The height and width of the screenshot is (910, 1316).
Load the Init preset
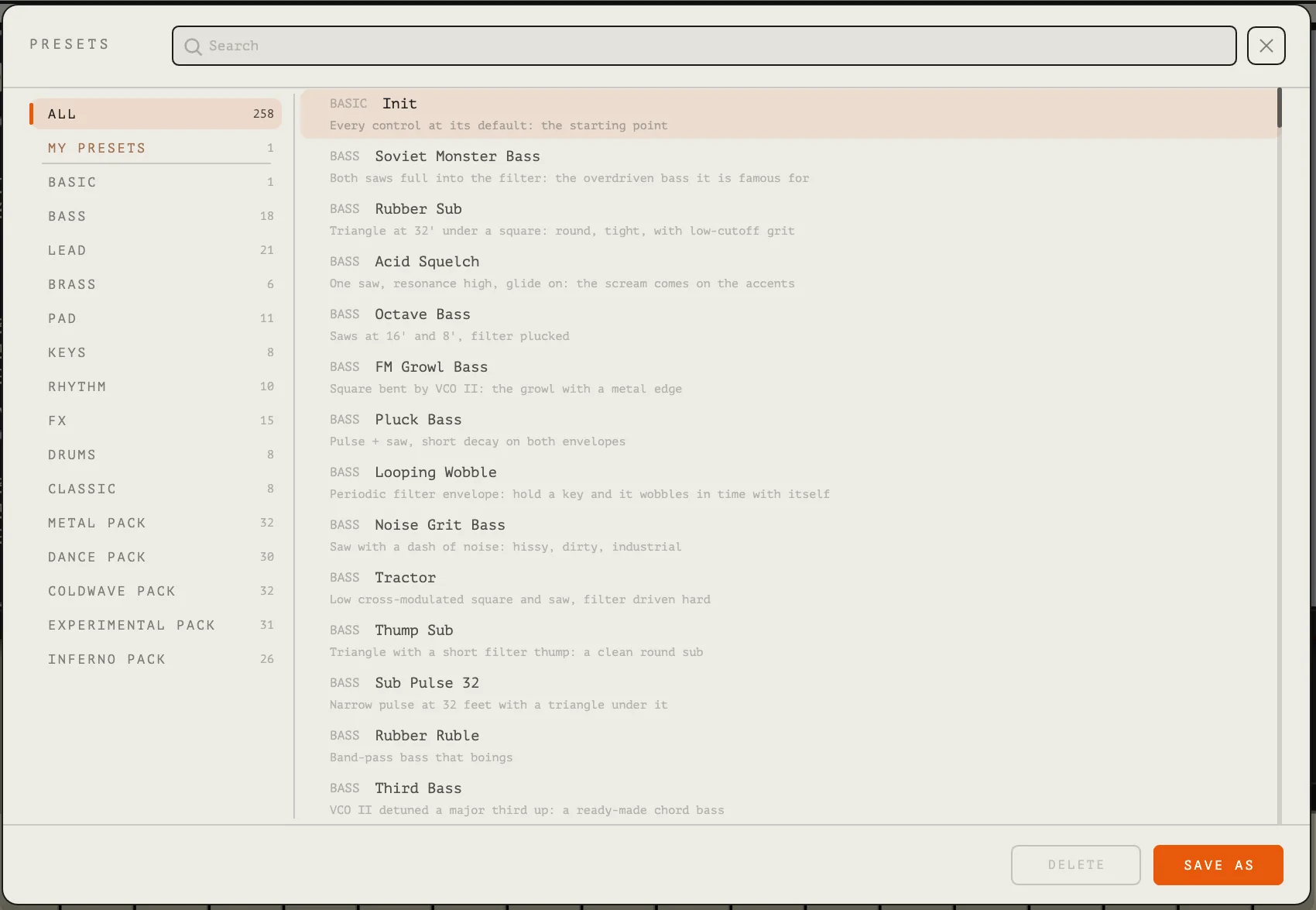click(x=788, y=114)
